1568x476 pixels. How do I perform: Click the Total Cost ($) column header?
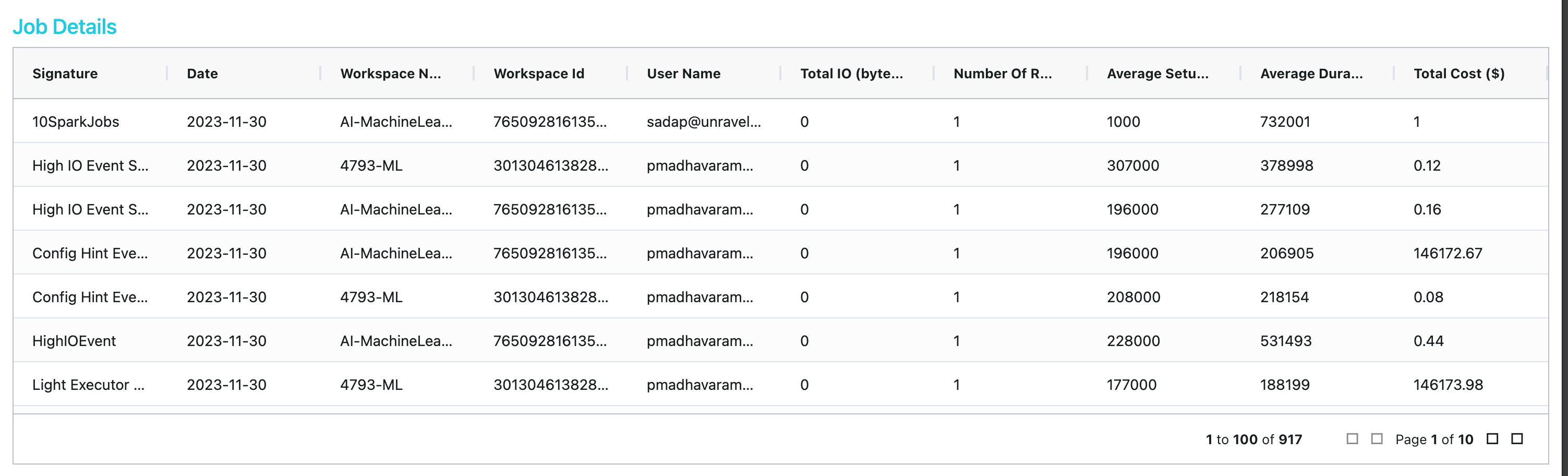click(1458, 74)
